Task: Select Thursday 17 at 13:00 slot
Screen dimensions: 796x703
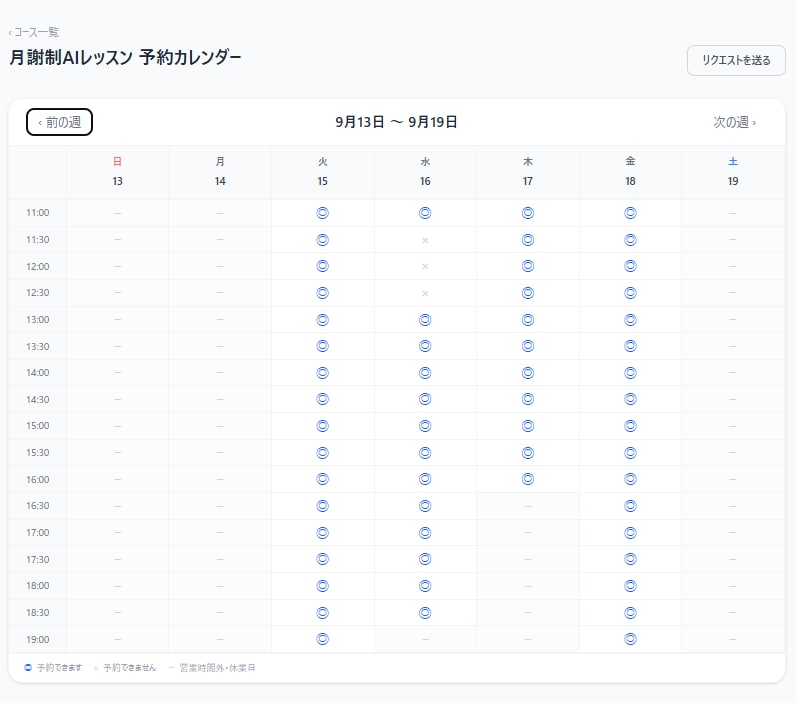Action: 528,320
